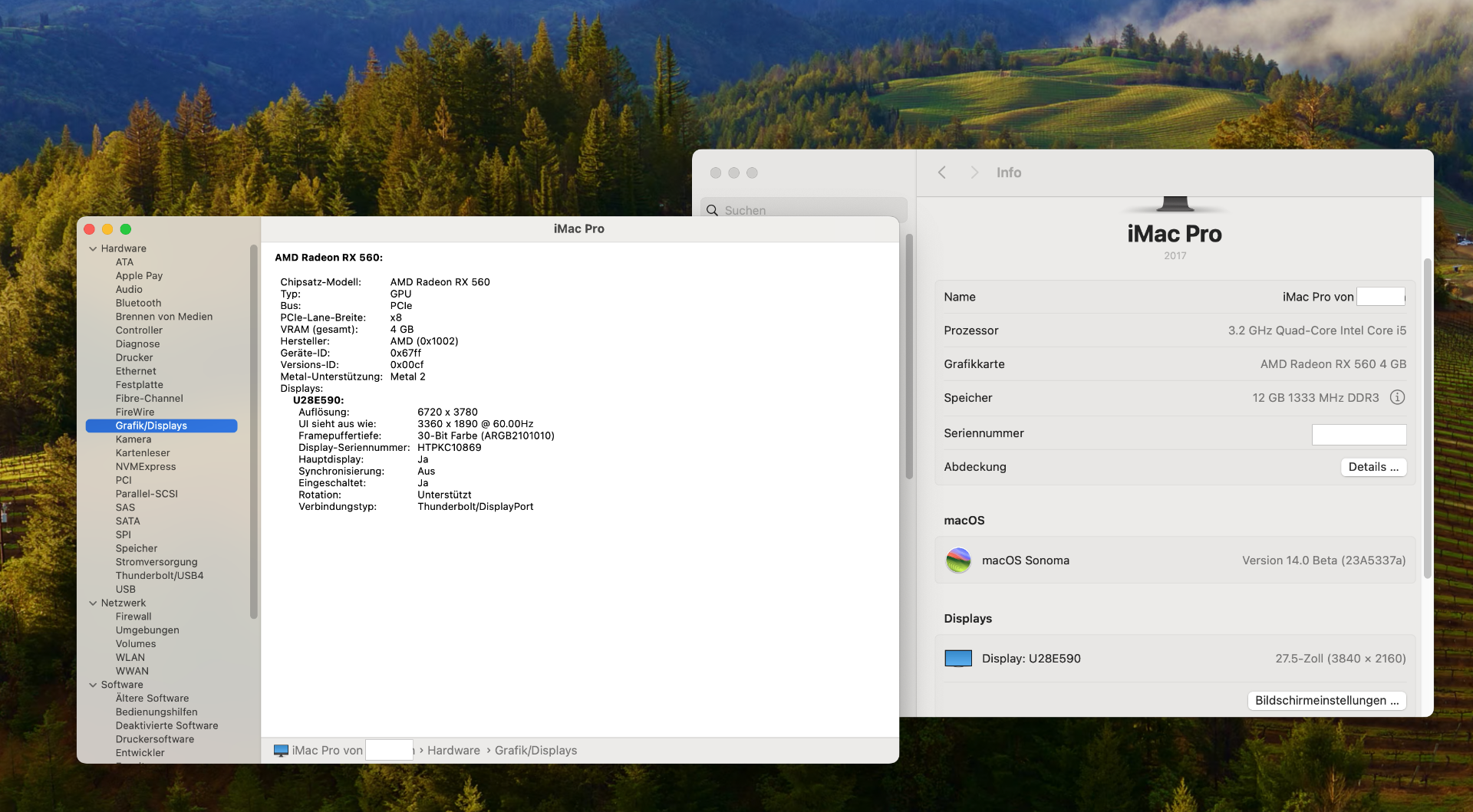The image size is (1473, 812).
Task: Collapse the Netzwerk section in sidebar
Action: pos(93,603)
